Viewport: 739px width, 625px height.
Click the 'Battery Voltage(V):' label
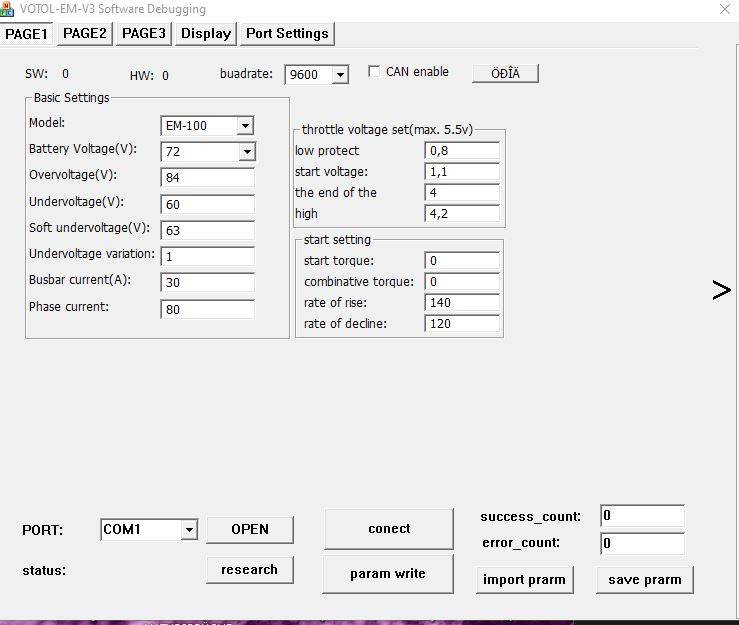83,149
